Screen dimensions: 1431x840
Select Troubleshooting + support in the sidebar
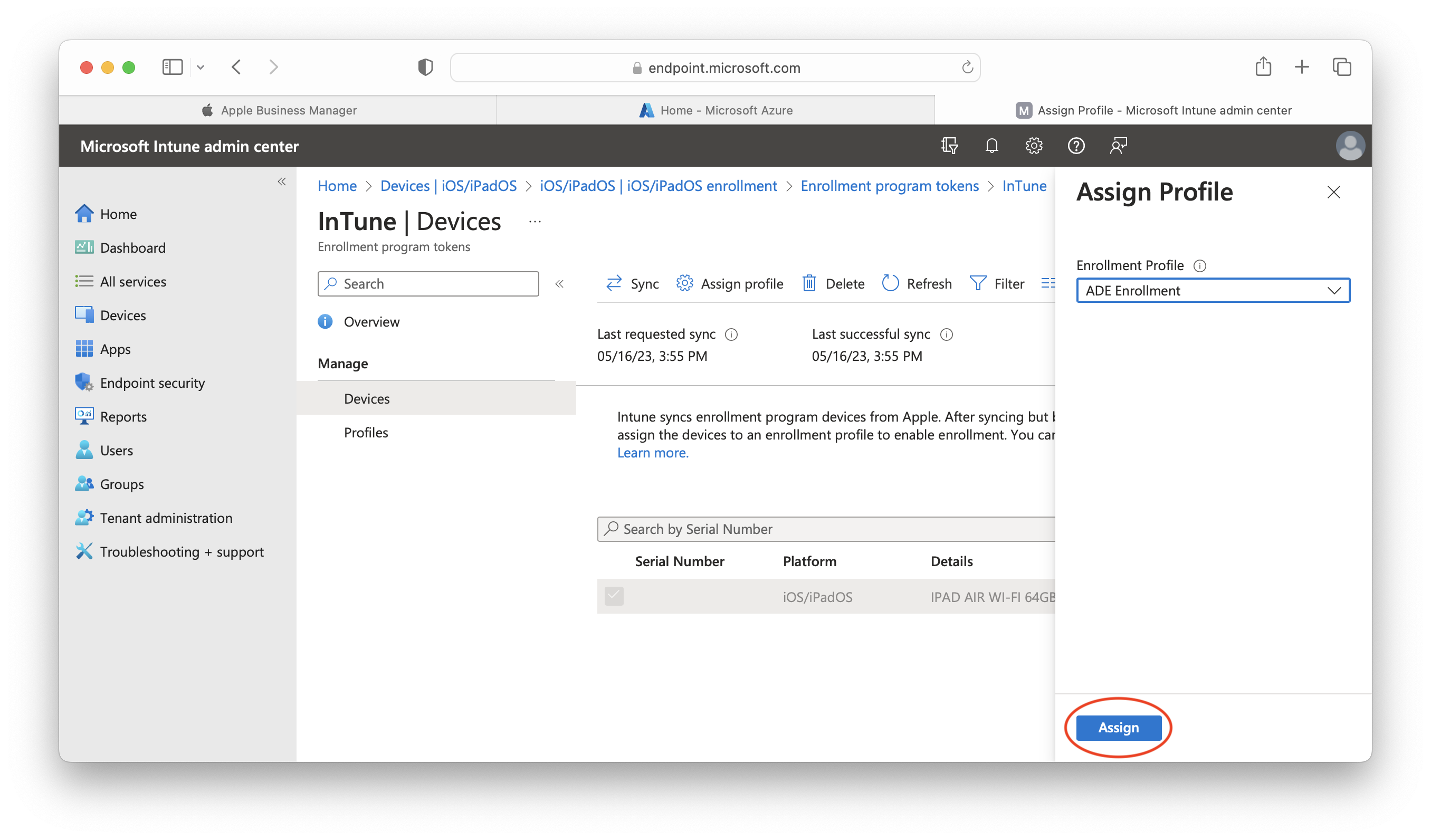(182, 551)
